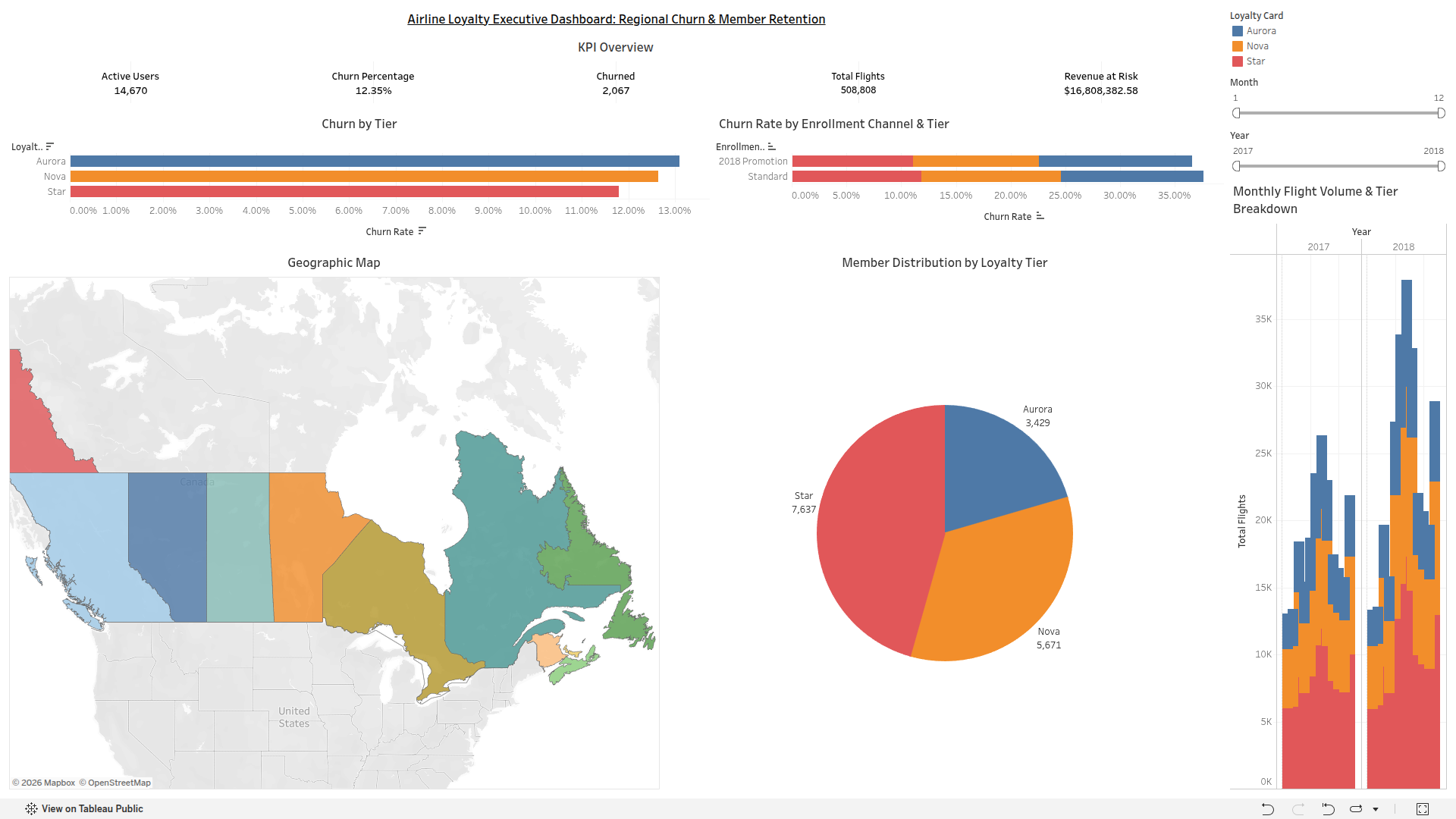Sort by Enrollmen.. header sort icon
This screenshot has width=1456, height=819.
772,146
